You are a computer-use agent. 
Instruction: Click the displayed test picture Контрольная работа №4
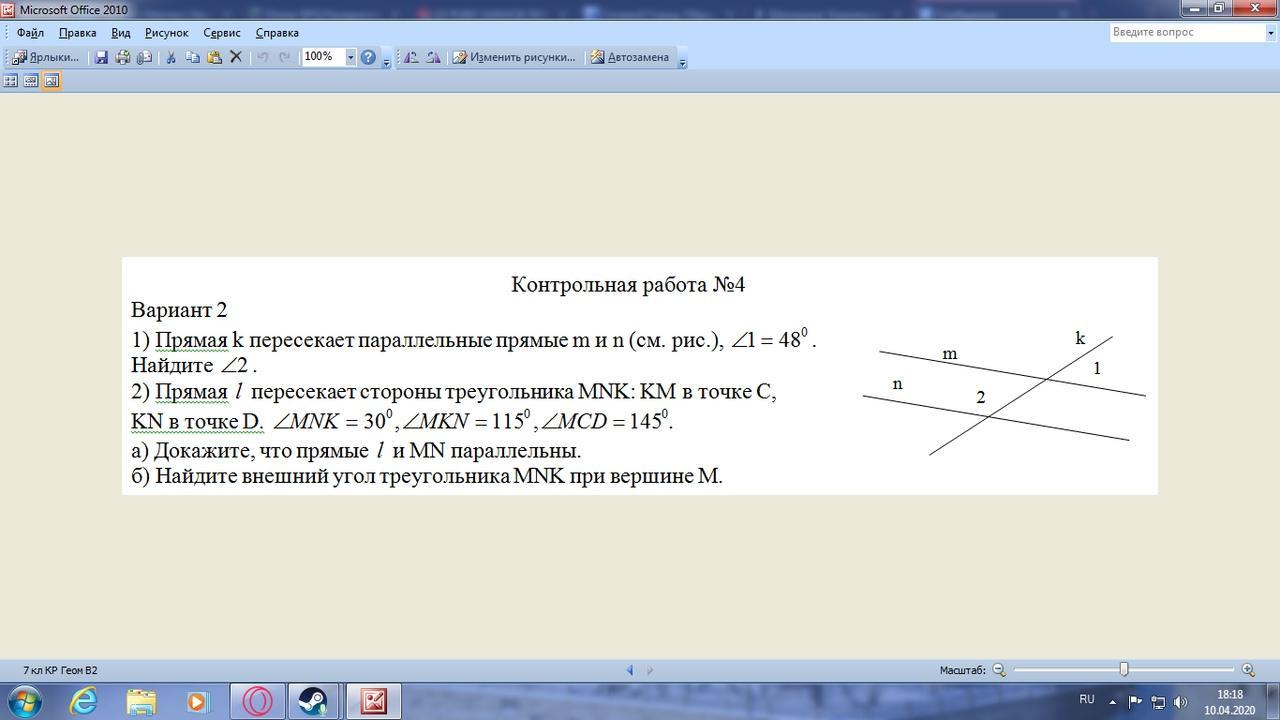coord(640,376)
